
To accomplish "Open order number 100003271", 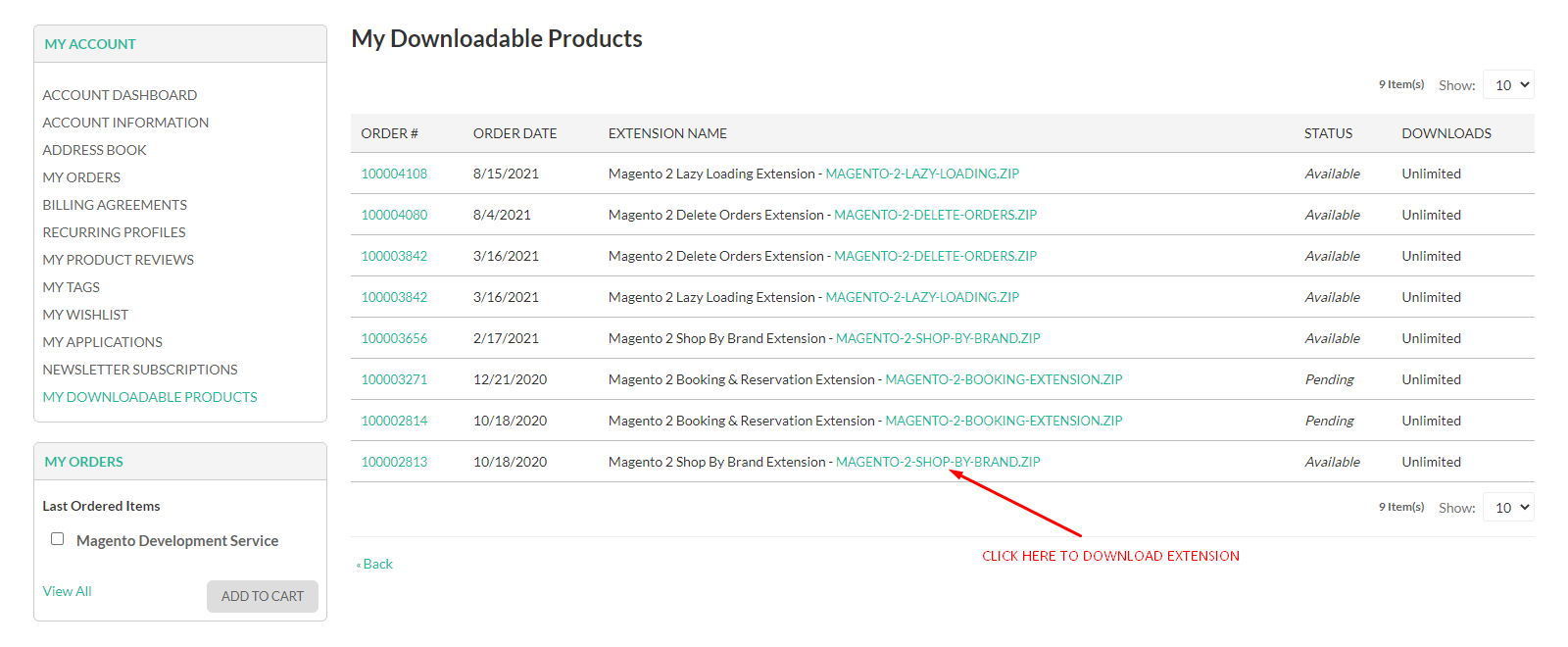I will 394,379.
